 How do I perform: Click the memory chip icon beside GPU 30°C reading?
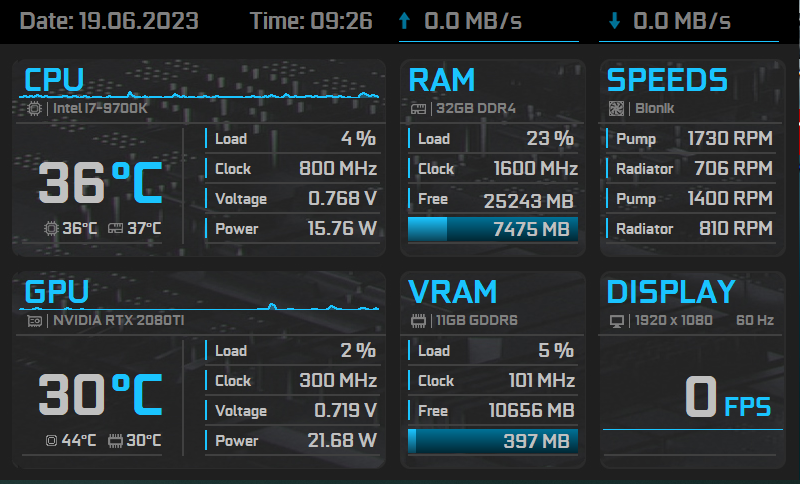tap(115, 441)
